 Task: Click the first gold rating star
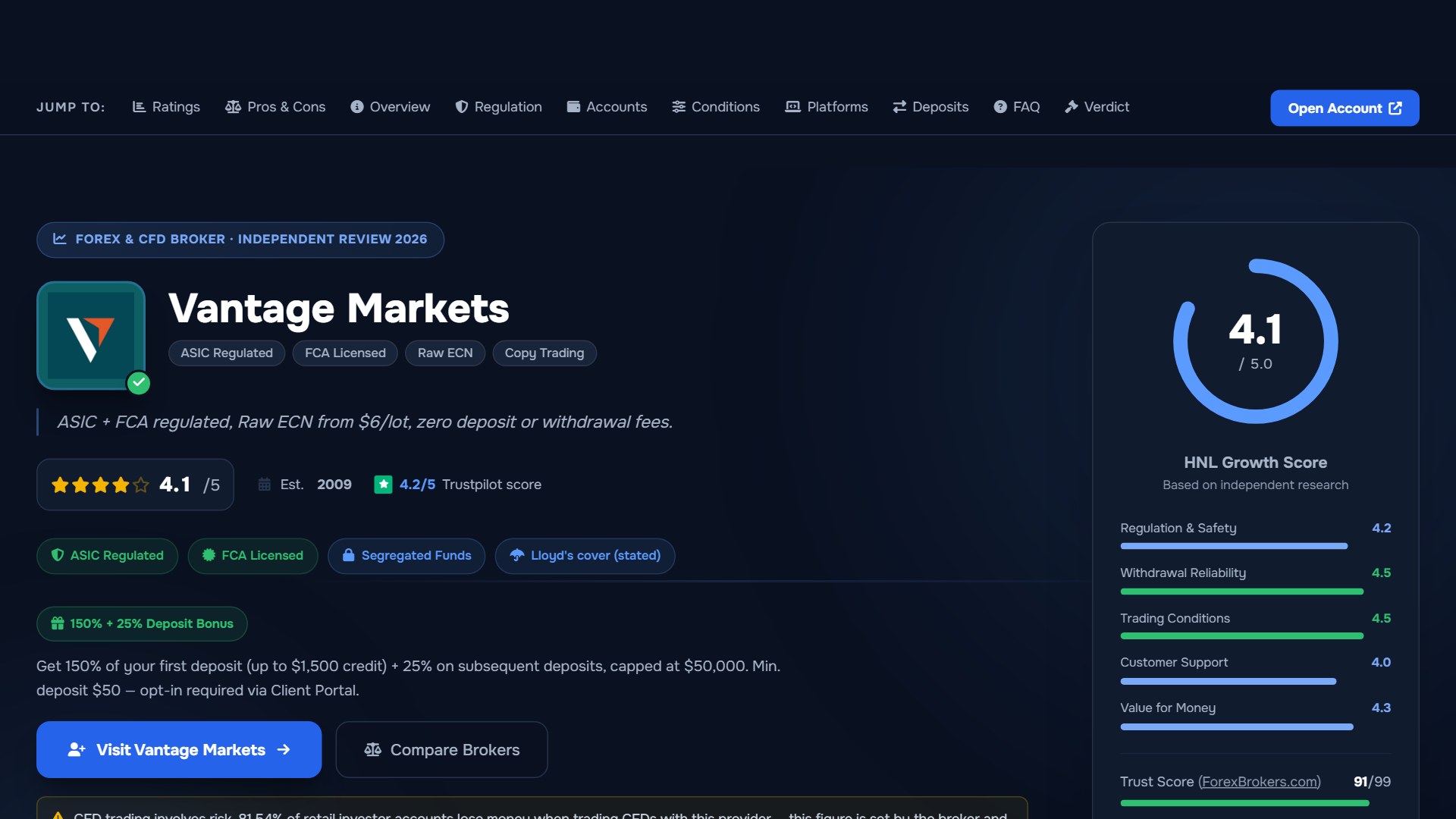point(61,485)
